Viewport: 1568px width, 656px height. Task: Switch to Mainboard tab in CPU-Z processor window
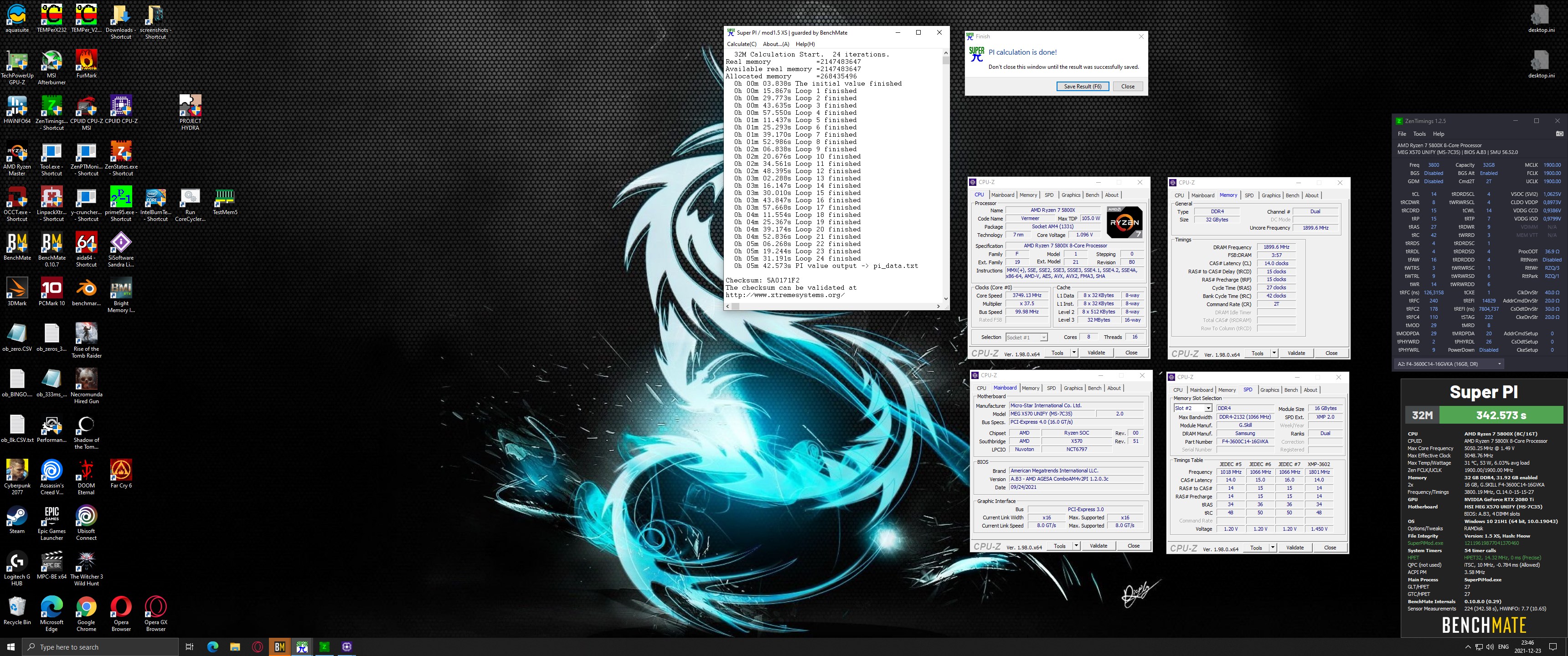pos(1002,195)
